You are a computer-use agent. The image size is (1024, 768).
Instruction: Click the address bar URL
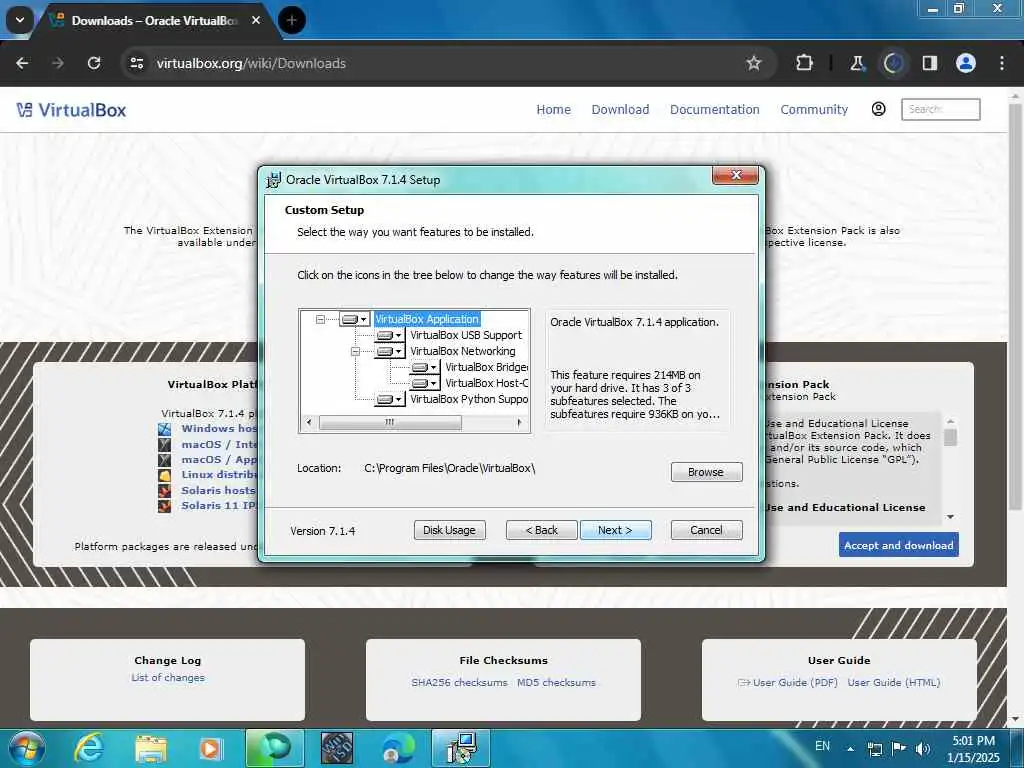pyautogui.click(x=251, y=63)
